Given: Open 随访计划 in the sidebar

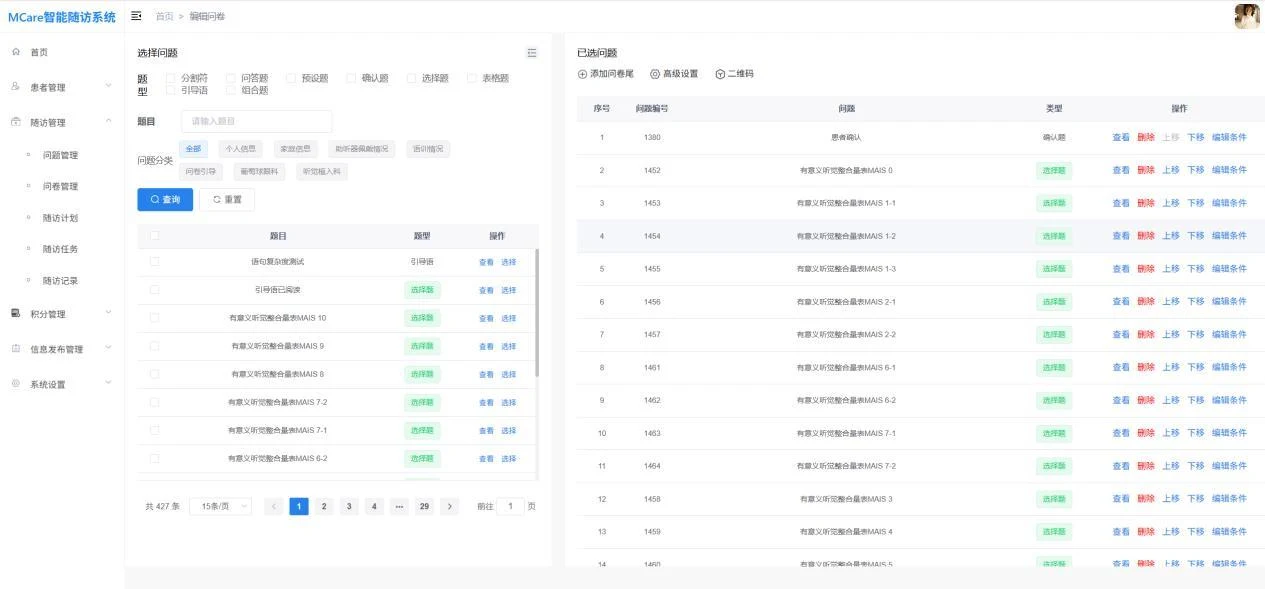Looking at the screenshot, I should pyautogui.click(x=60, y=218).
